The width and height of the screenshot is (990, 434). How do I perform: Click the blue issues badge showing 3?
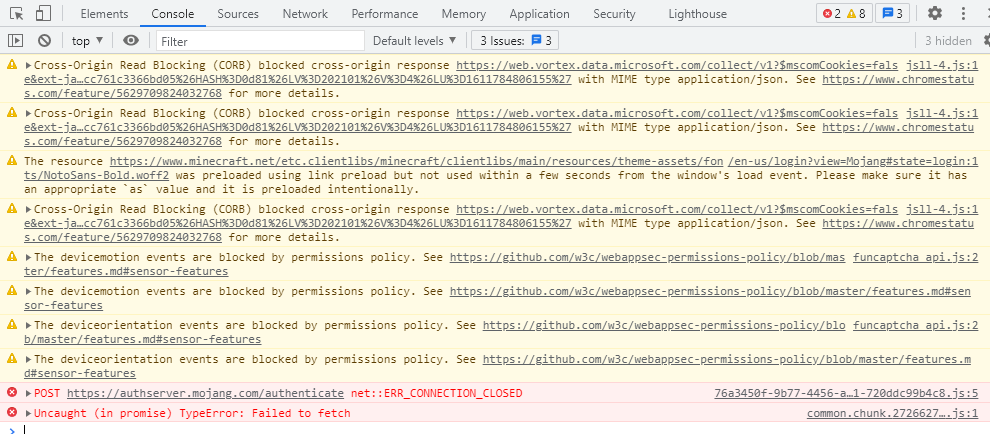point(892,13)
